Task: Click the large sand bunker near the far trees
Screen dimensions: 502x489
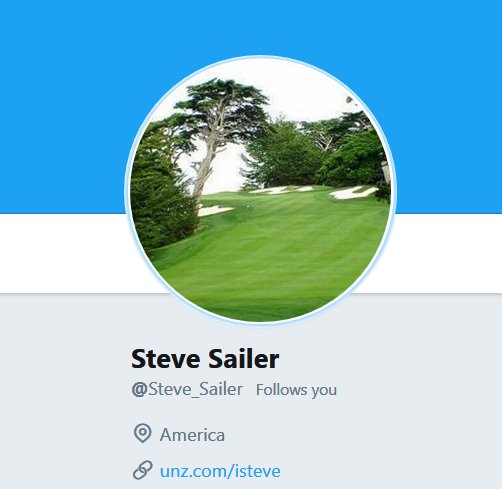Action: click(x=354, y=193)
